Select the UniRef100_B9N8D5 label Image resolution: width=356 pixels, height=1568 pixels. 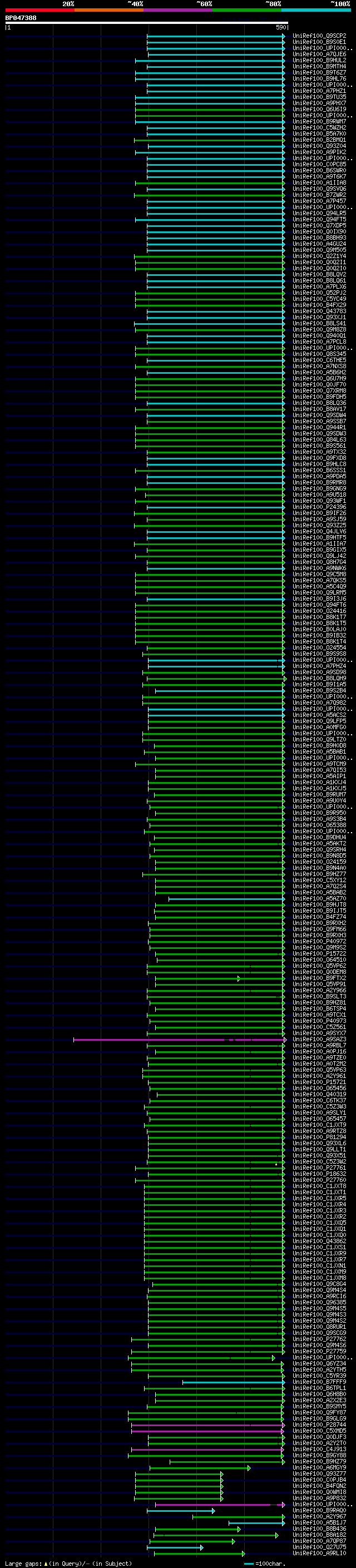[x=319, y=856]
